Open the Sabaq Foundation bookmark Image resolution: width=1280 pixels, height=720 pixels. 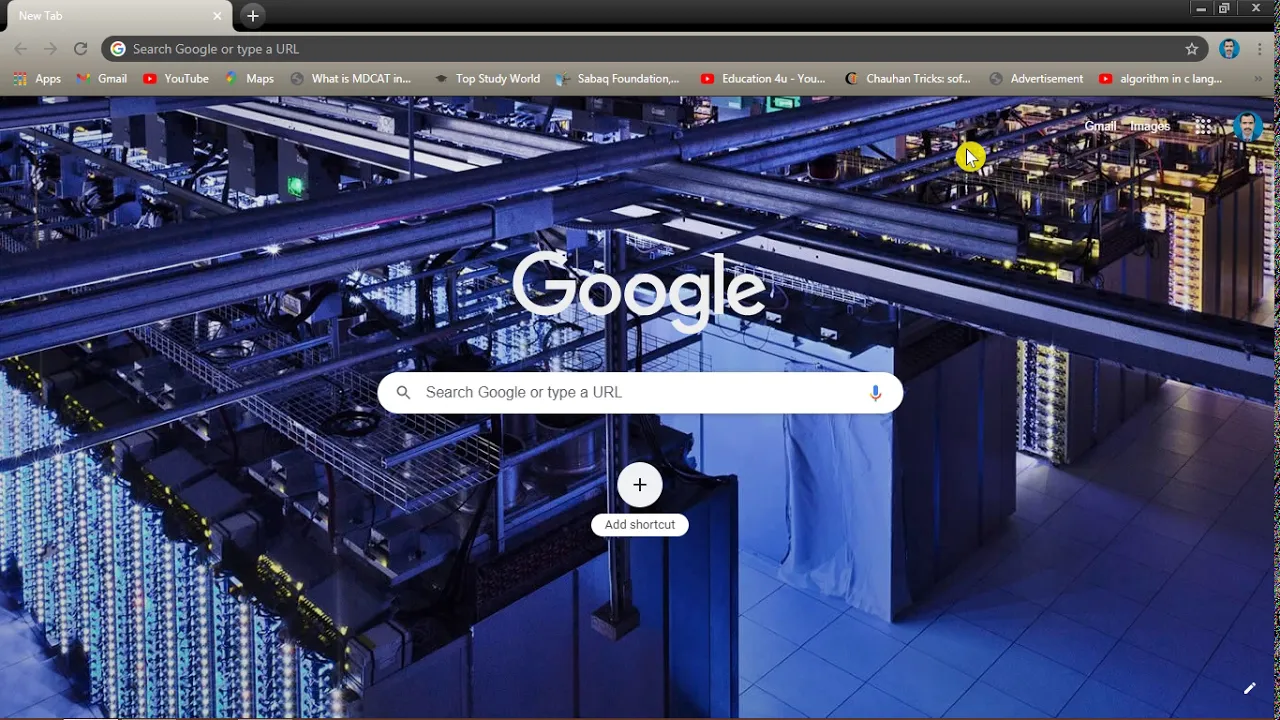coord(618,79)
